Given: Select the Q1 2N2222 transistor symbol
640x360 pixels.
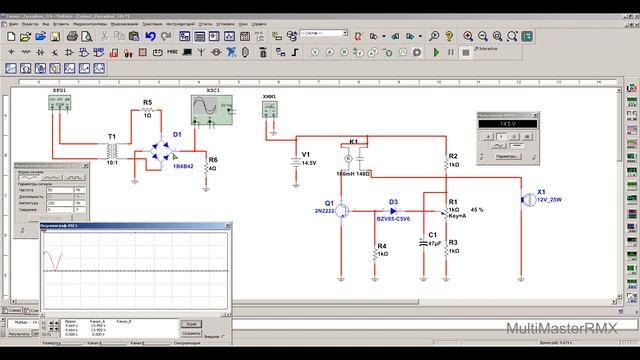Looking at the screenshot, I should [x=343, y=210].
